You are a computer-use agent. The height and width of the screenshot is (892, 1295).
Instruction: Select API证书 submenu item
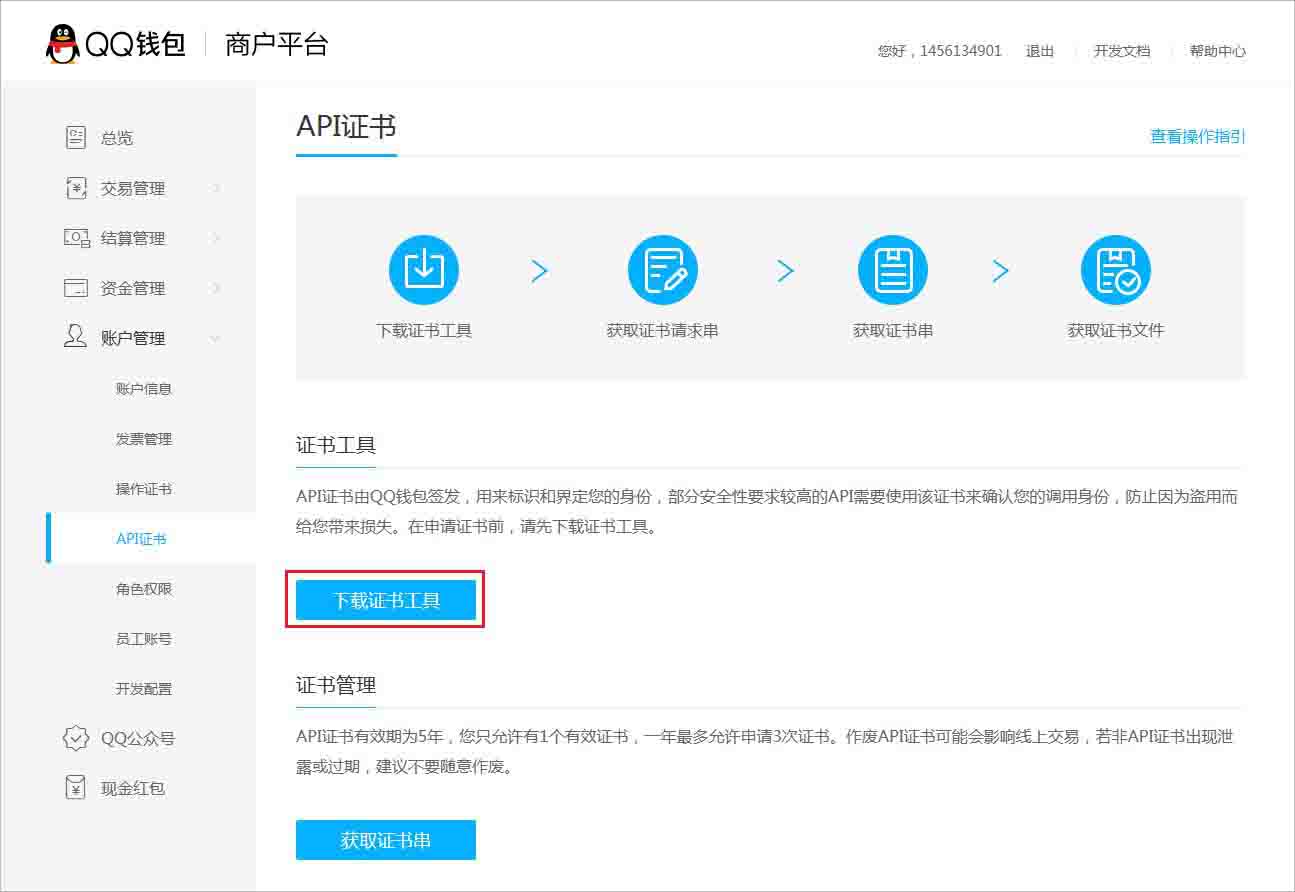[x=141, y=538]
